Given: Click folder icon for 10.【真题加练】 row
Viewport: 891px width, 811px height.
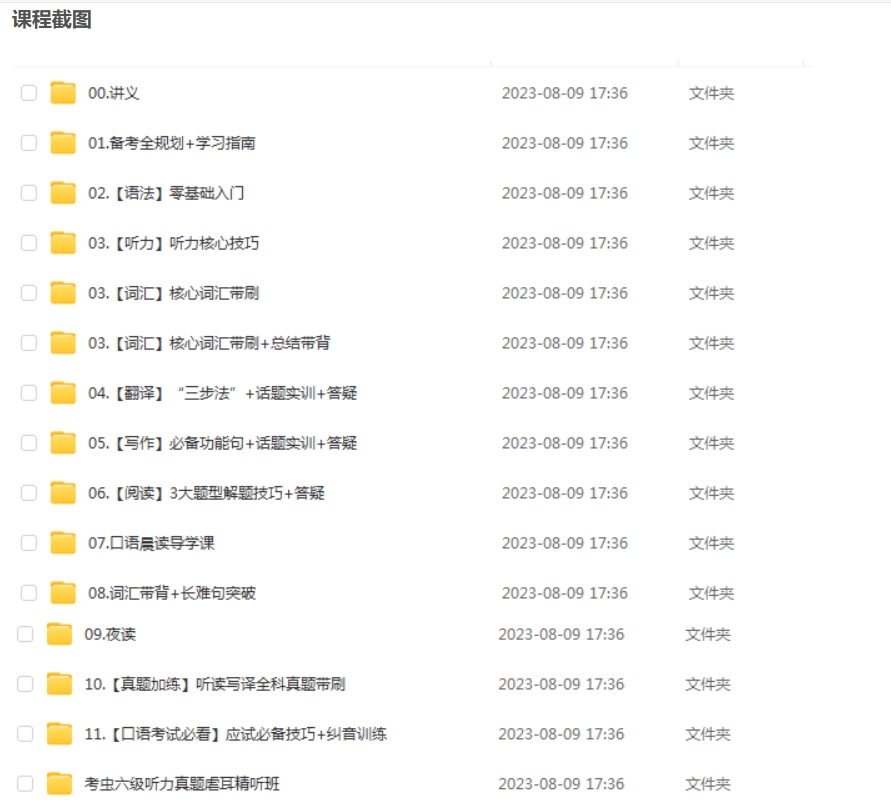Looking at the screenshot, I should [60, 684].
